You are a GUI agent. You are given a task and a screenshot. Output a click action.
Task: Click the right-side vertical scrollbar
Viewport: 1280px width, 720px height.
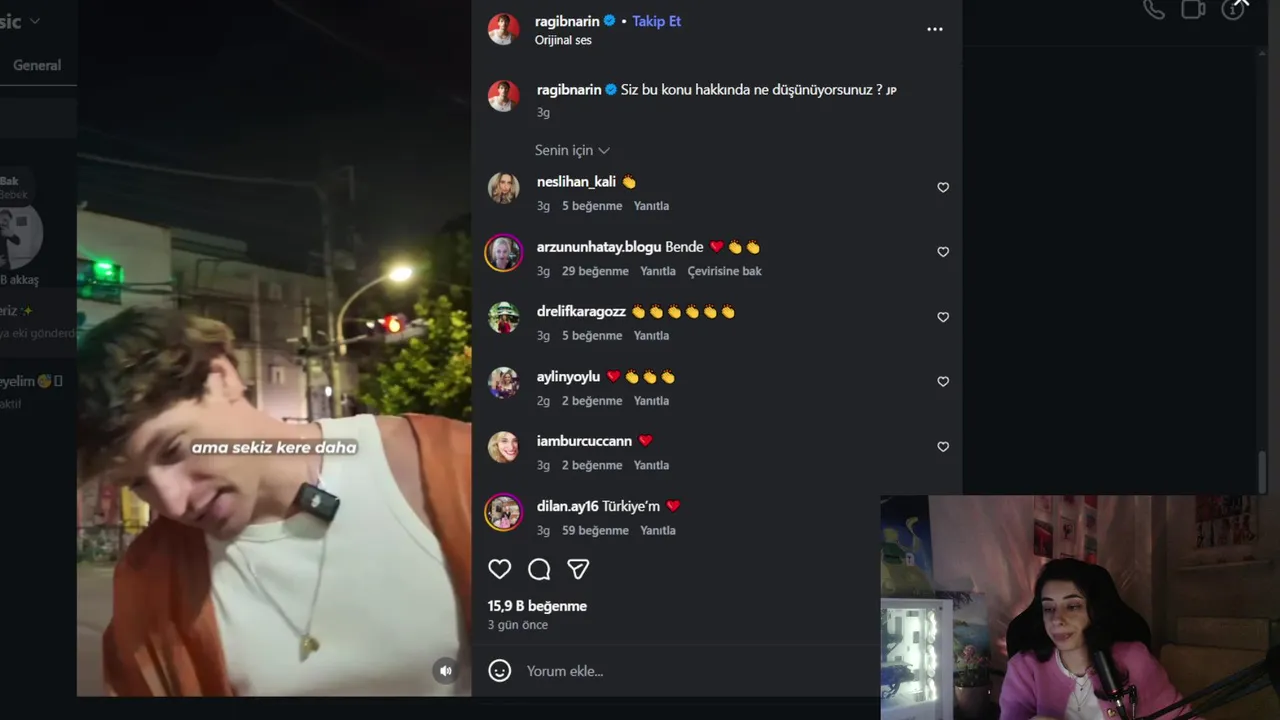(x=1262, y=470)
